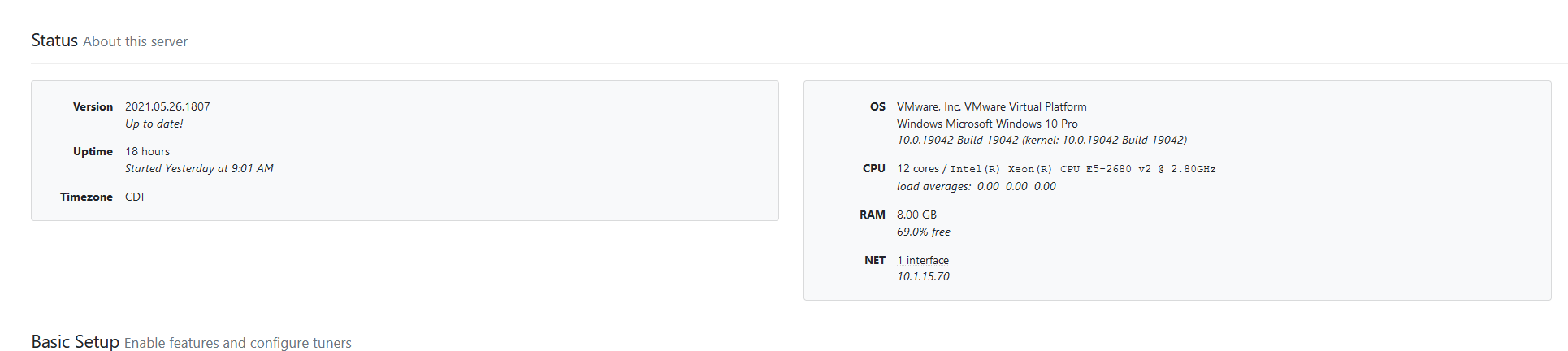The width and height of the screenshot is (1568, 351).
Task: Click 'Started Yesterday at 9:01 AM' text
Action: (x=199, y=168)
